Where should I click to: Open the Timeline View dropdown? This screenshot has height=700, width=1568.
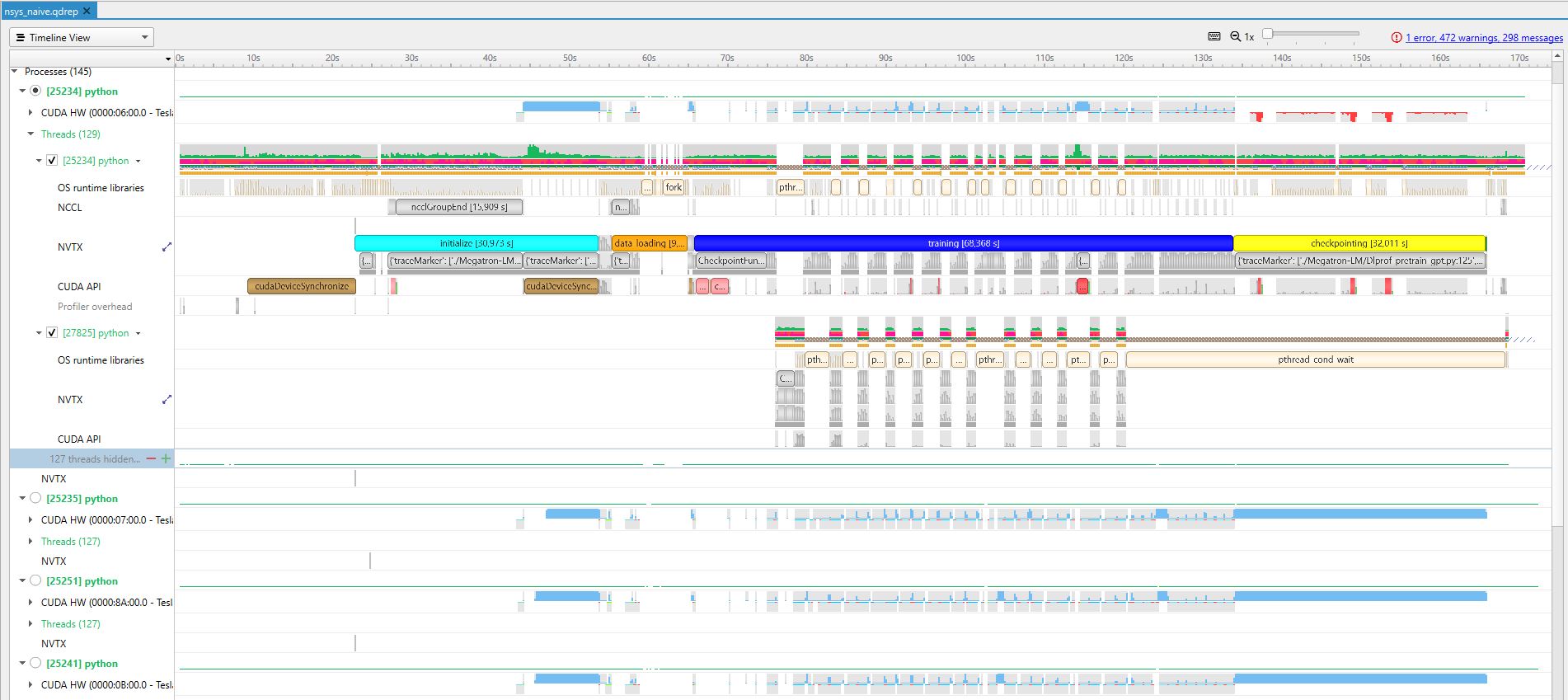(82, 37)
